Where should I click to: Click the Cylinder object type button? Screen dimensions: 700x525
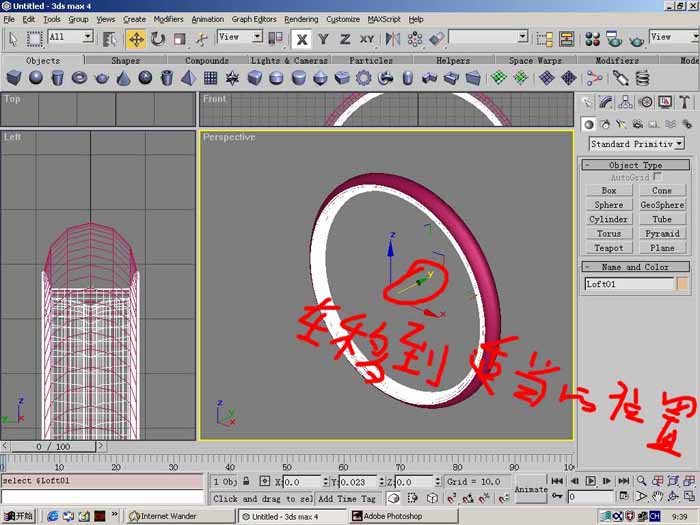click(608, 219)
